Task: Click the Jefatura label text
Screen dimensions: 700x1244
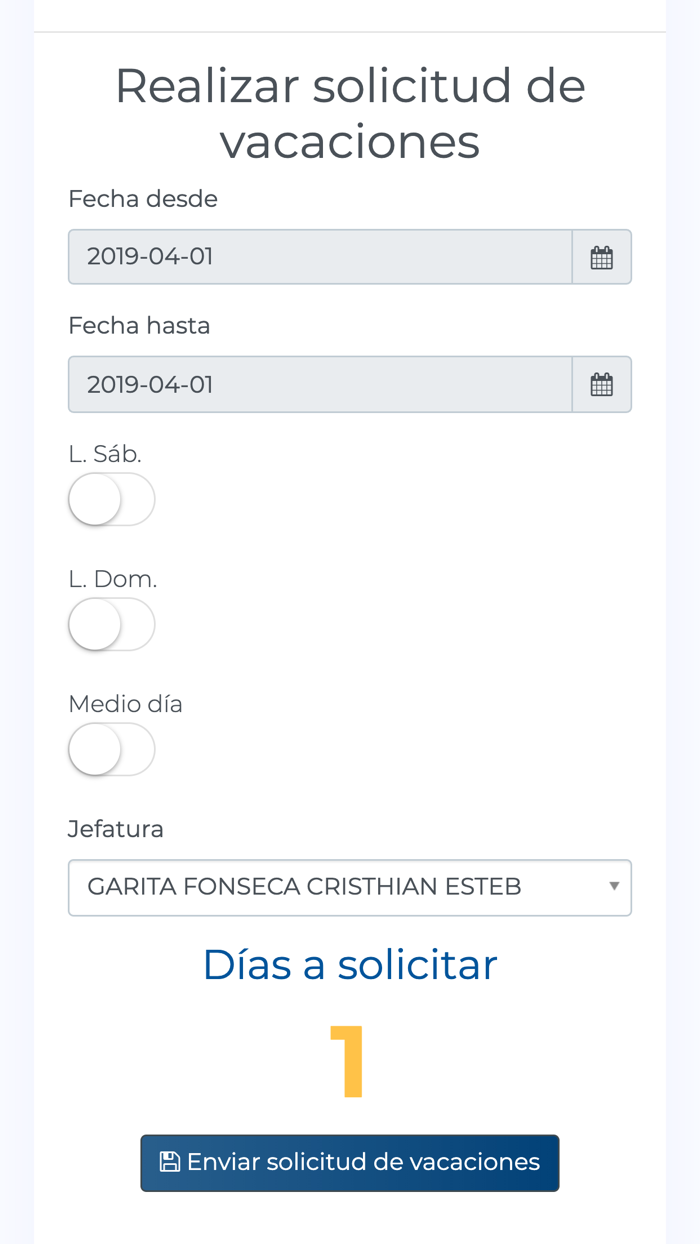Action: click(116, 829)
